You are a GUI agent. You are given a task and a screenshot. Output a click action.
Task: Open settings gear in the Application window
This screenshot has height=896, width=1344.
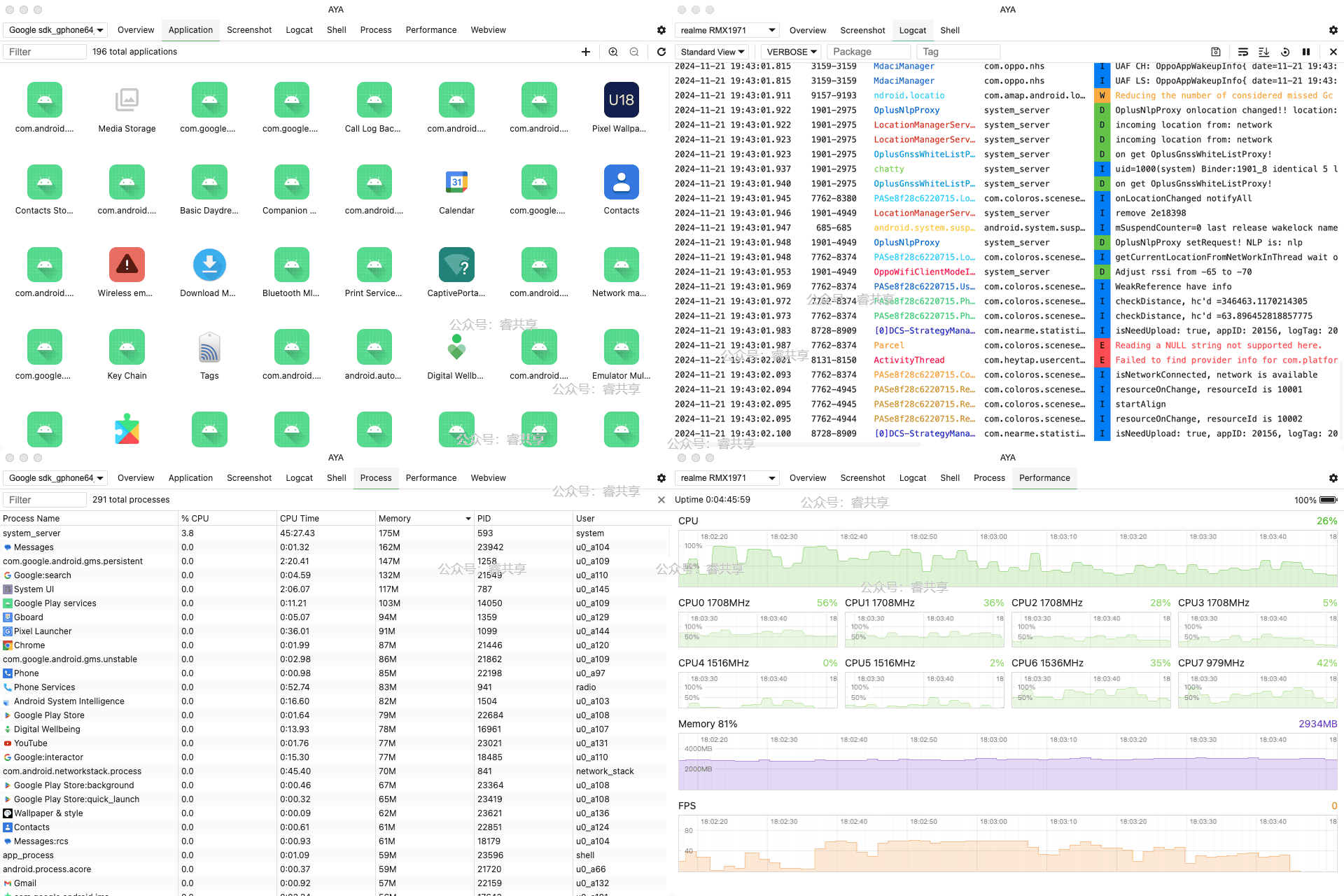[661, 30]
